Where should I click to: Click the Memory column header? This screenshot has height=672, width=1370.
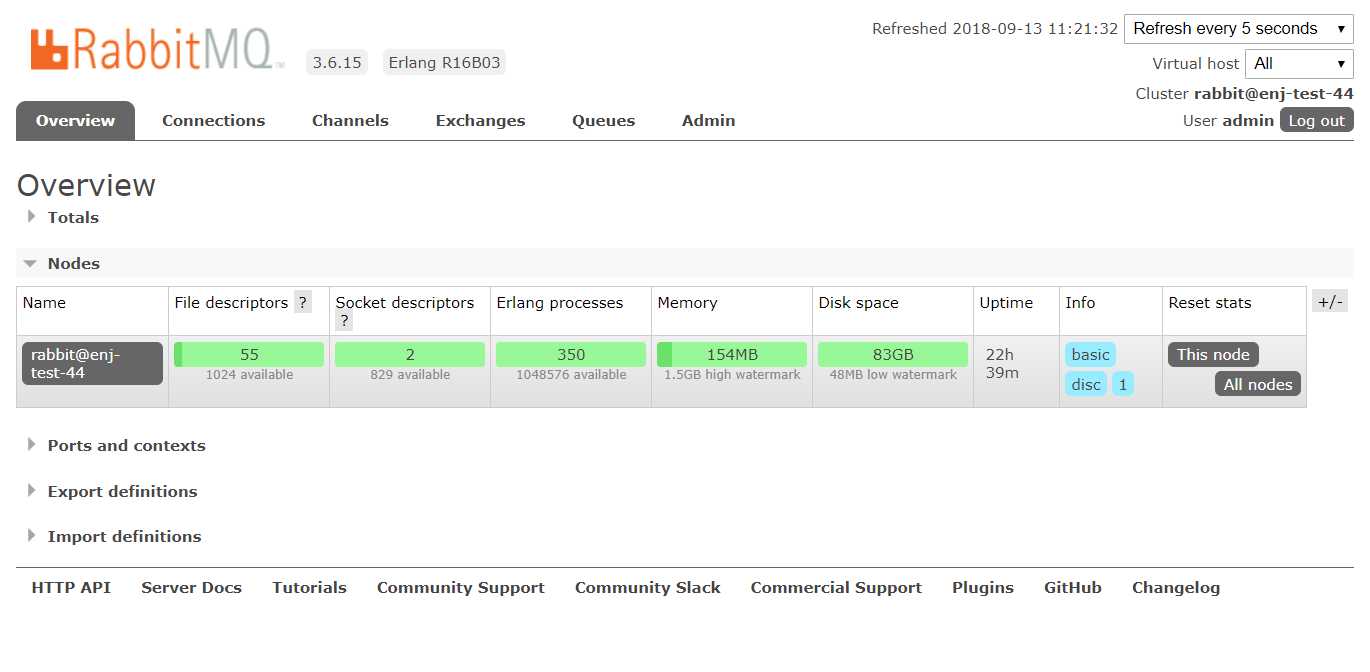click(x=687, y=303)
